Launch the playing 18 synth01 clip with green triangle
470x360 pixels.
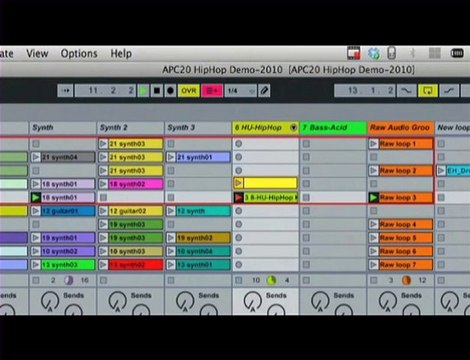36,197
